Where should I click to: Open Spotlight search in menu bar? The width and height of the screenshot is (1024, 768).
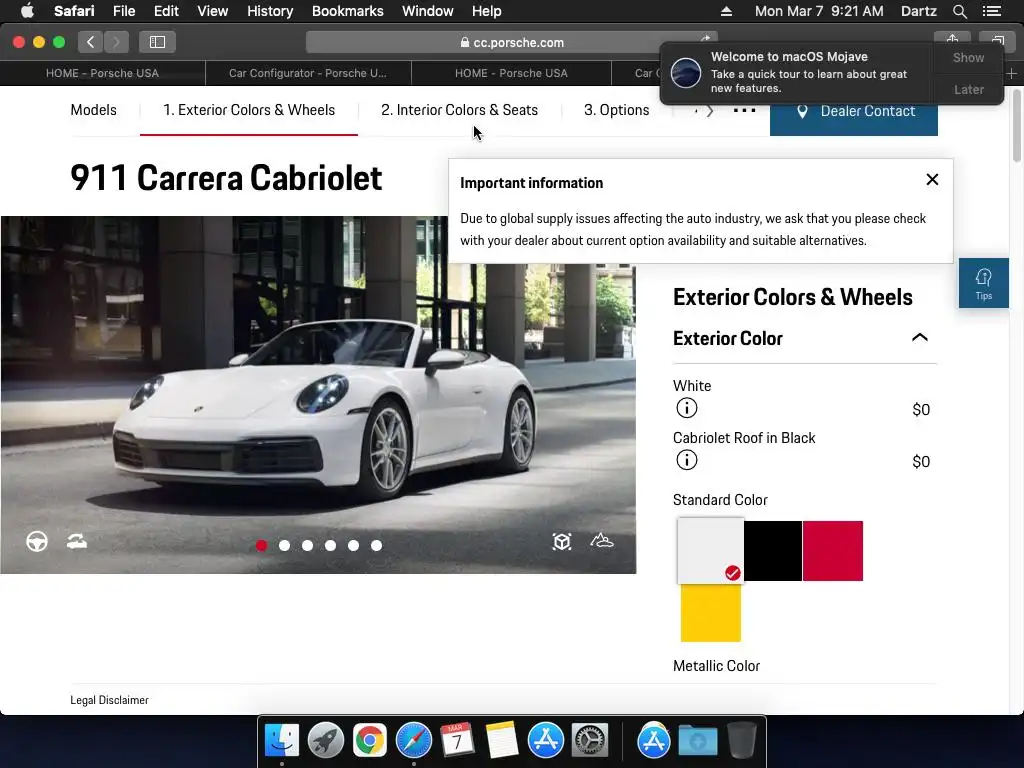pyautogui.click(x=959, y=11)
